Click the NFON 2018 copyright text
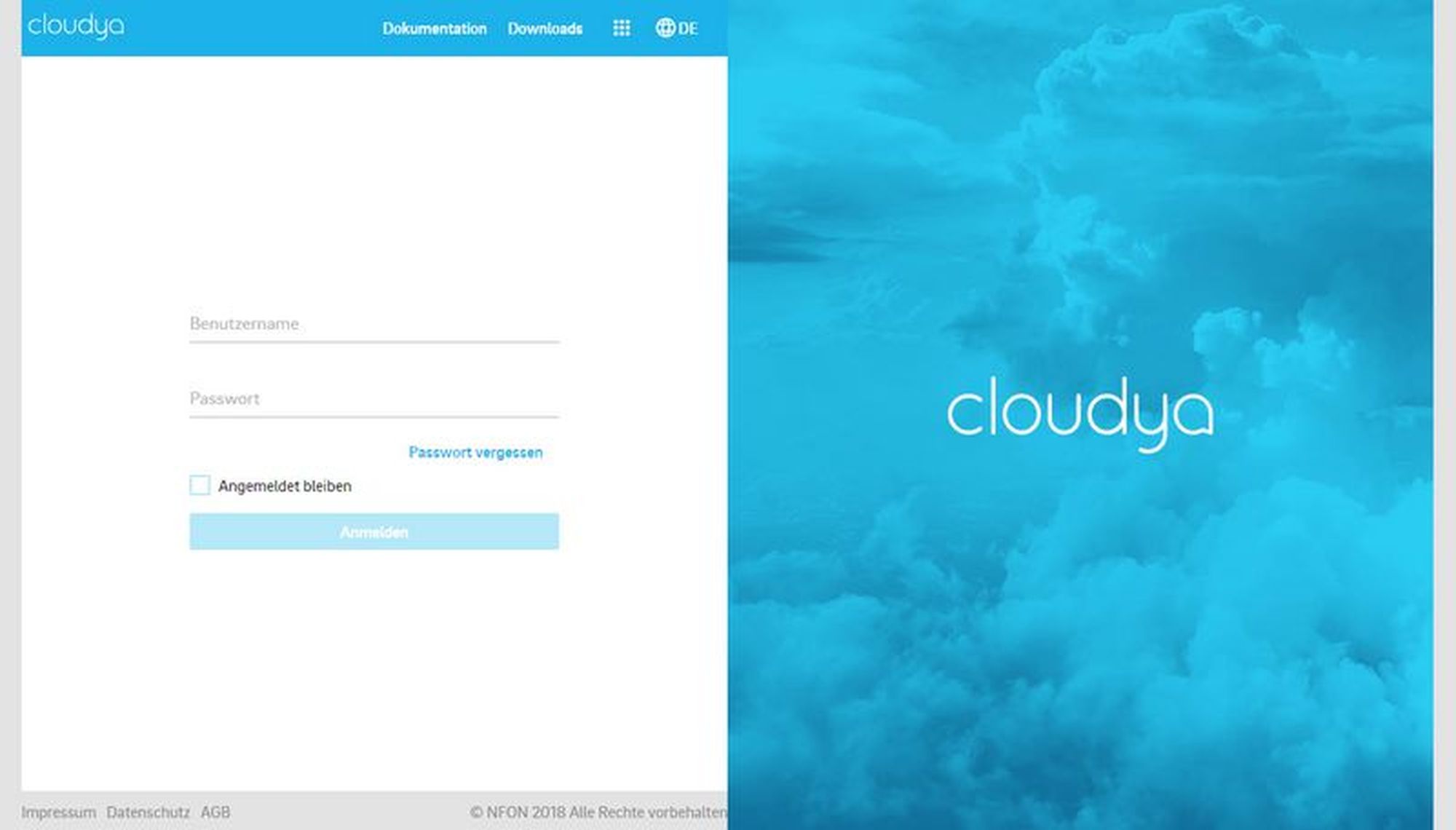1456x830 pixels. point(598,812)
